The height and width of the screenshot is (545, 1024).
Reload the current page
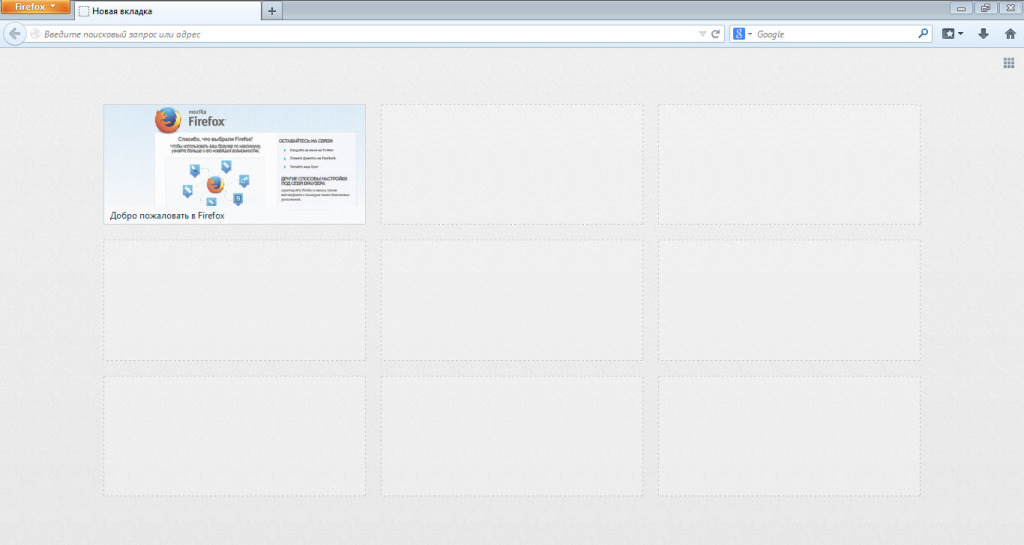(716, 34)
